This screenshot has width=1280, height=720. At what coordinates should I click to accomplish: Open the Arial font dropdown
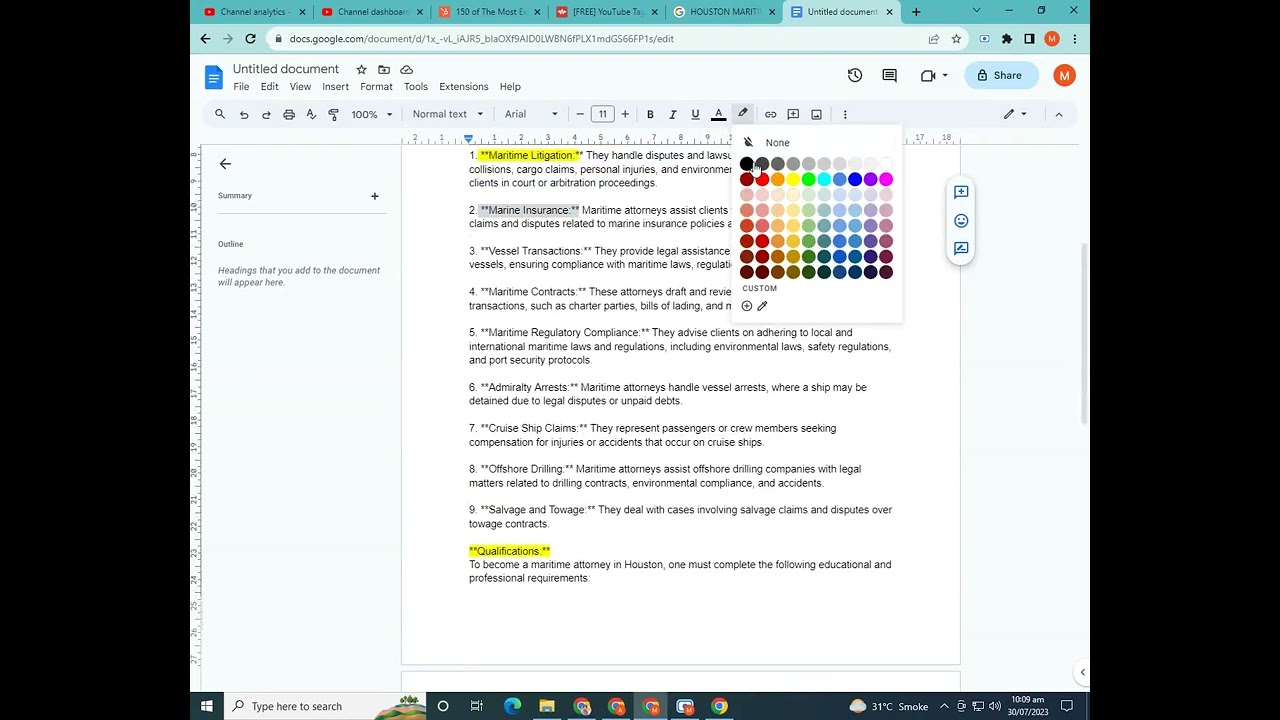click(531, 114)
